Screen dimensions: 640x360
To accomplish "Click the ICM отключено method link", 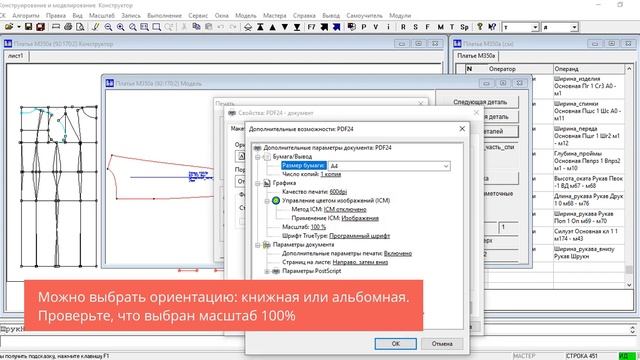I will [345, 209].
